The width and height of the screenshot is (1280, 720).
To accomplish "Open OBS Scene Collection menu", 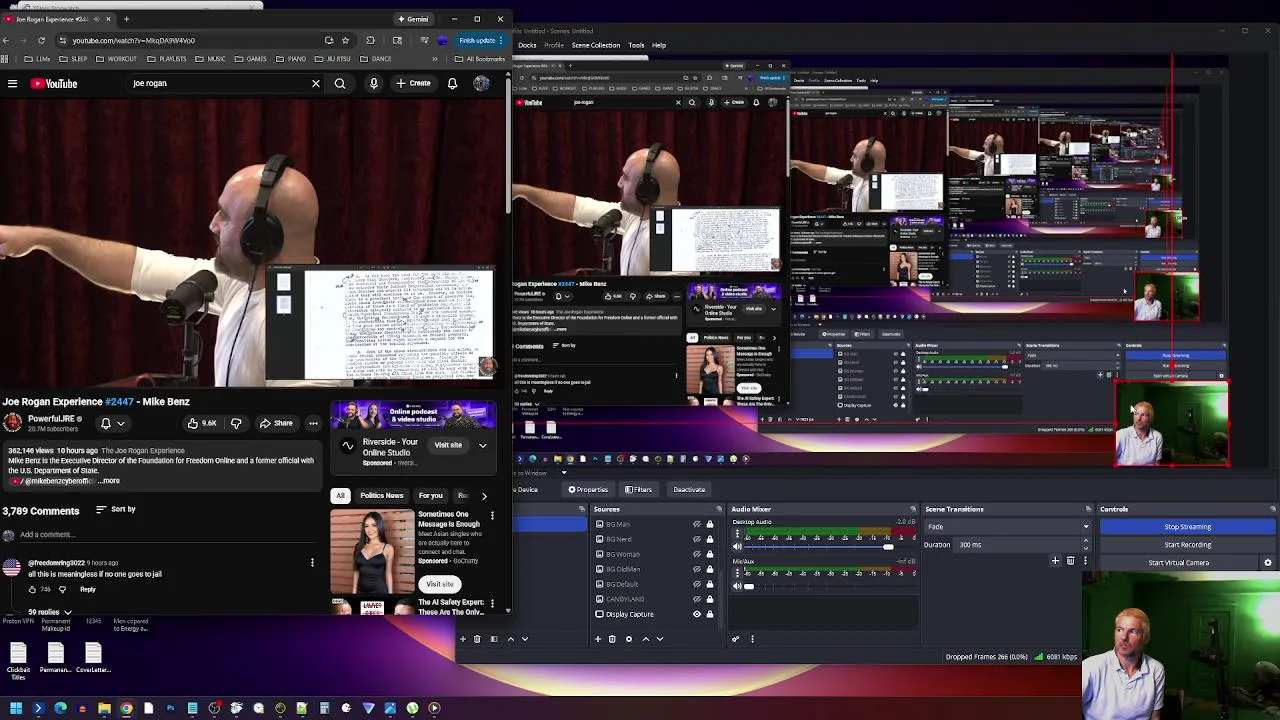I will (x=596, y=45).
